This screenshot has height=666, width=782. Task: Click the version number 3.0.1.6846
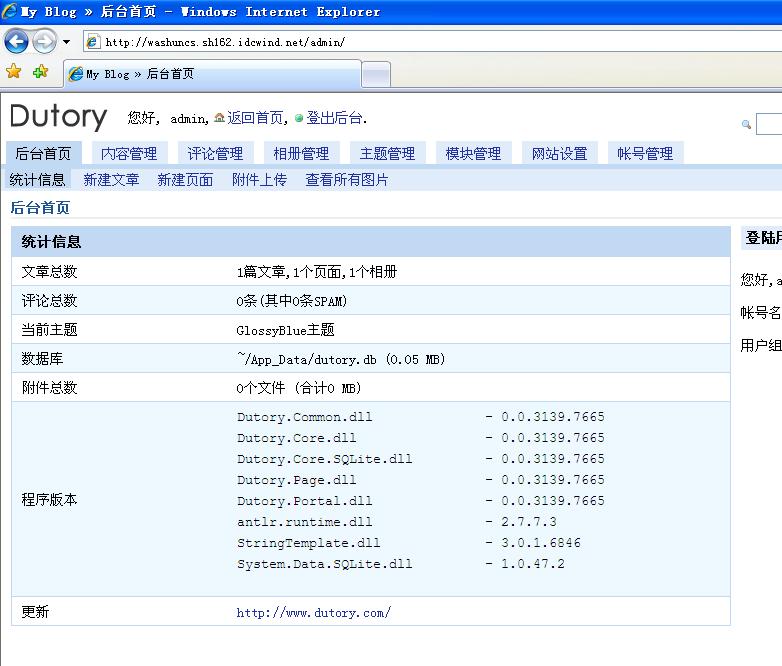[541, 543]
